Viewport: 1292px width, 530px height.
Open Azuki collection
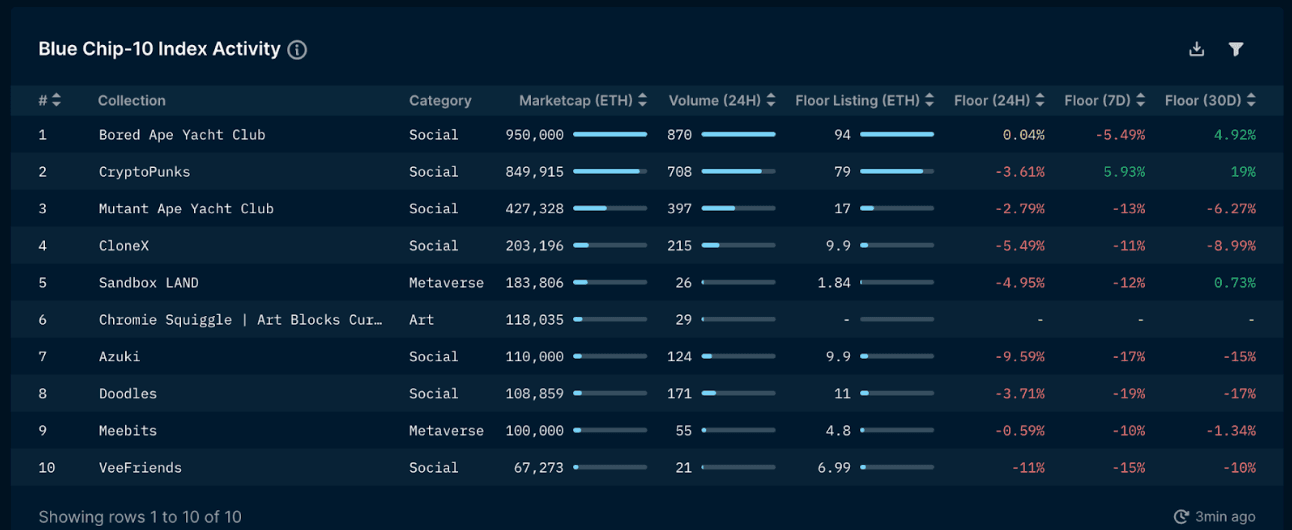point(119,357)
